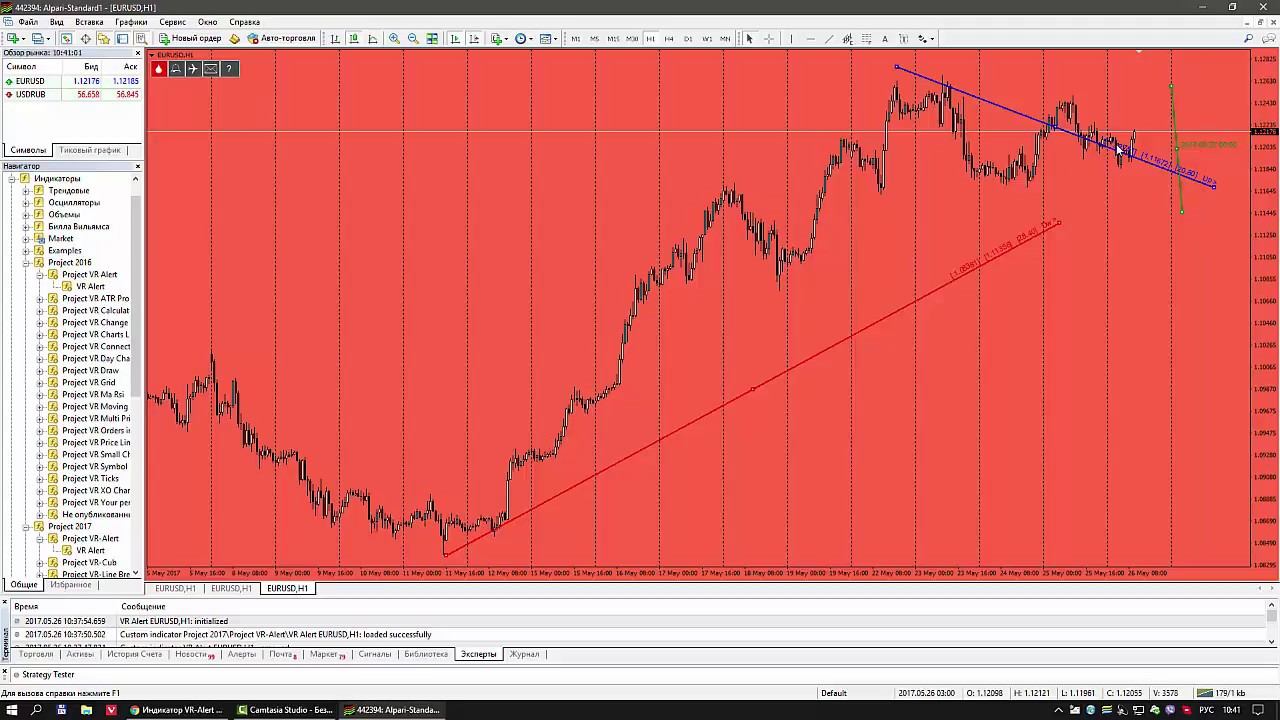Open the indicators list dropdown
1280x720 pixels.
point(499,39)
